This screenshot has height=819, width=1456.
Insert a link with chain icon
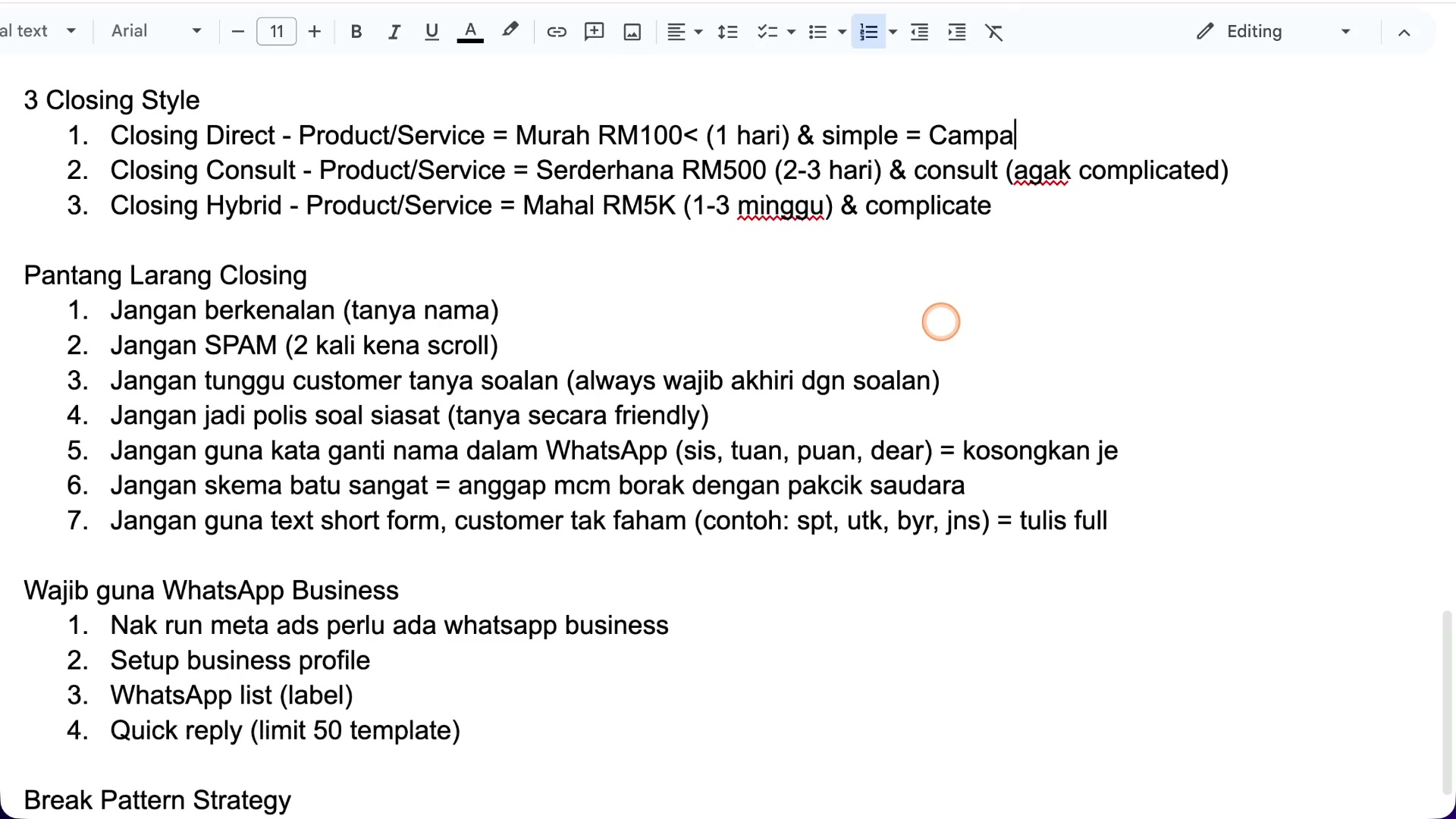(x=557, y=32)
